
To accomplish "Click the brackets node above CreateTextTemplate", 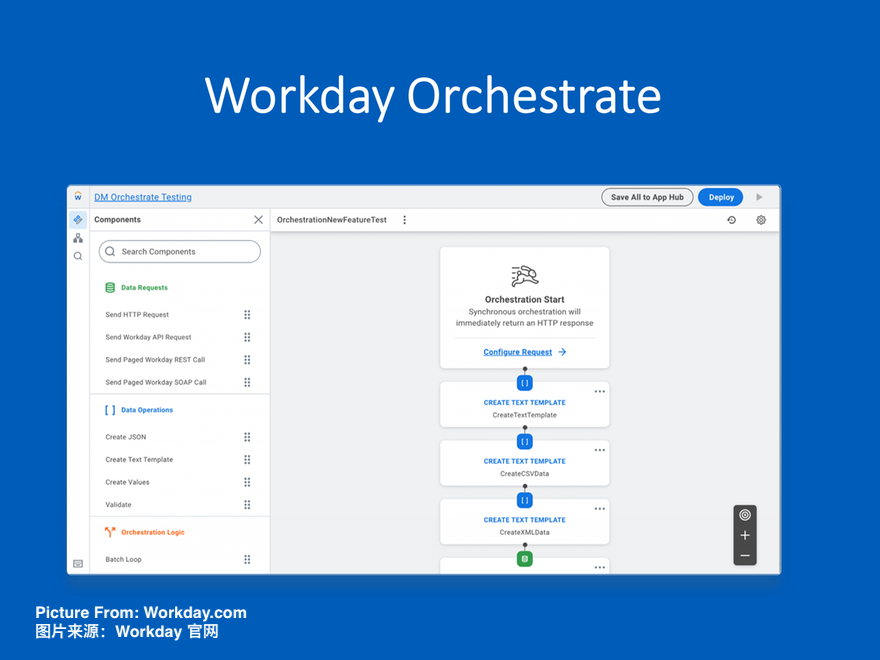I will tap(525, 383).
